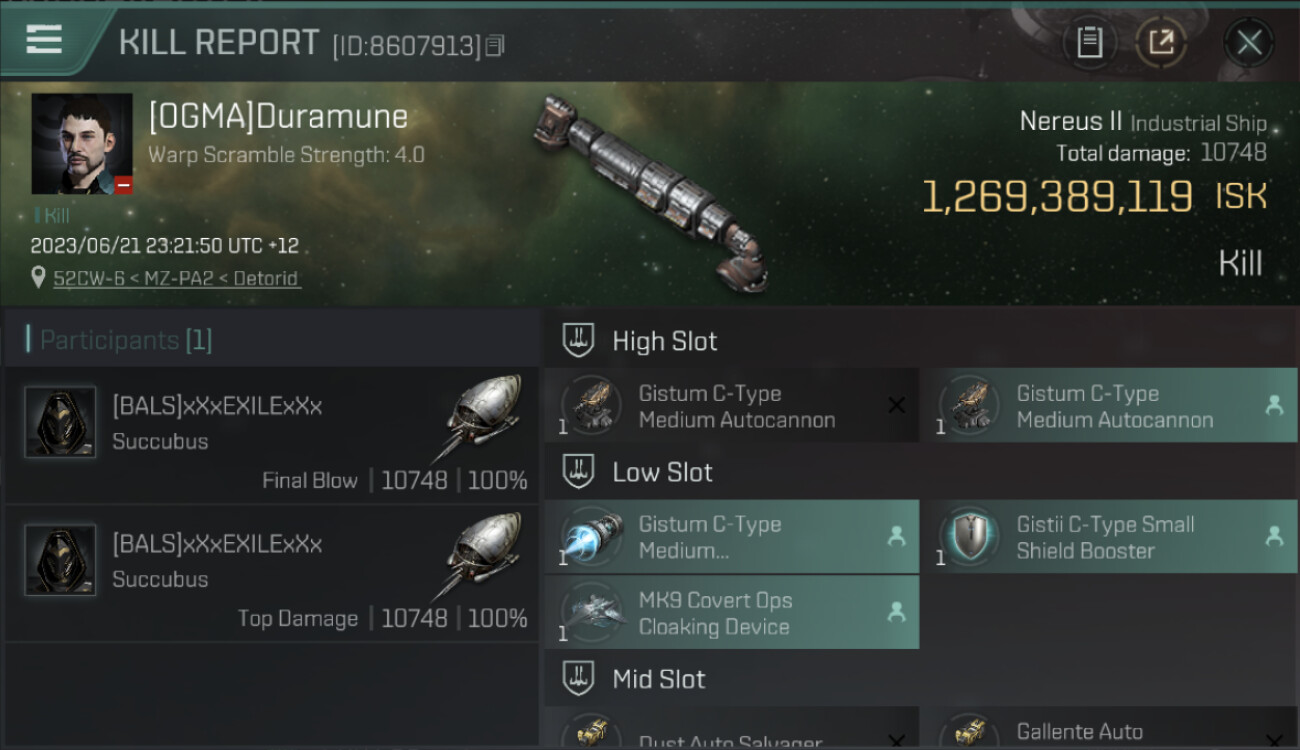Select the MK9 Covert Ops Cloaking Device
1300x750 pixels.
point(732,613)
